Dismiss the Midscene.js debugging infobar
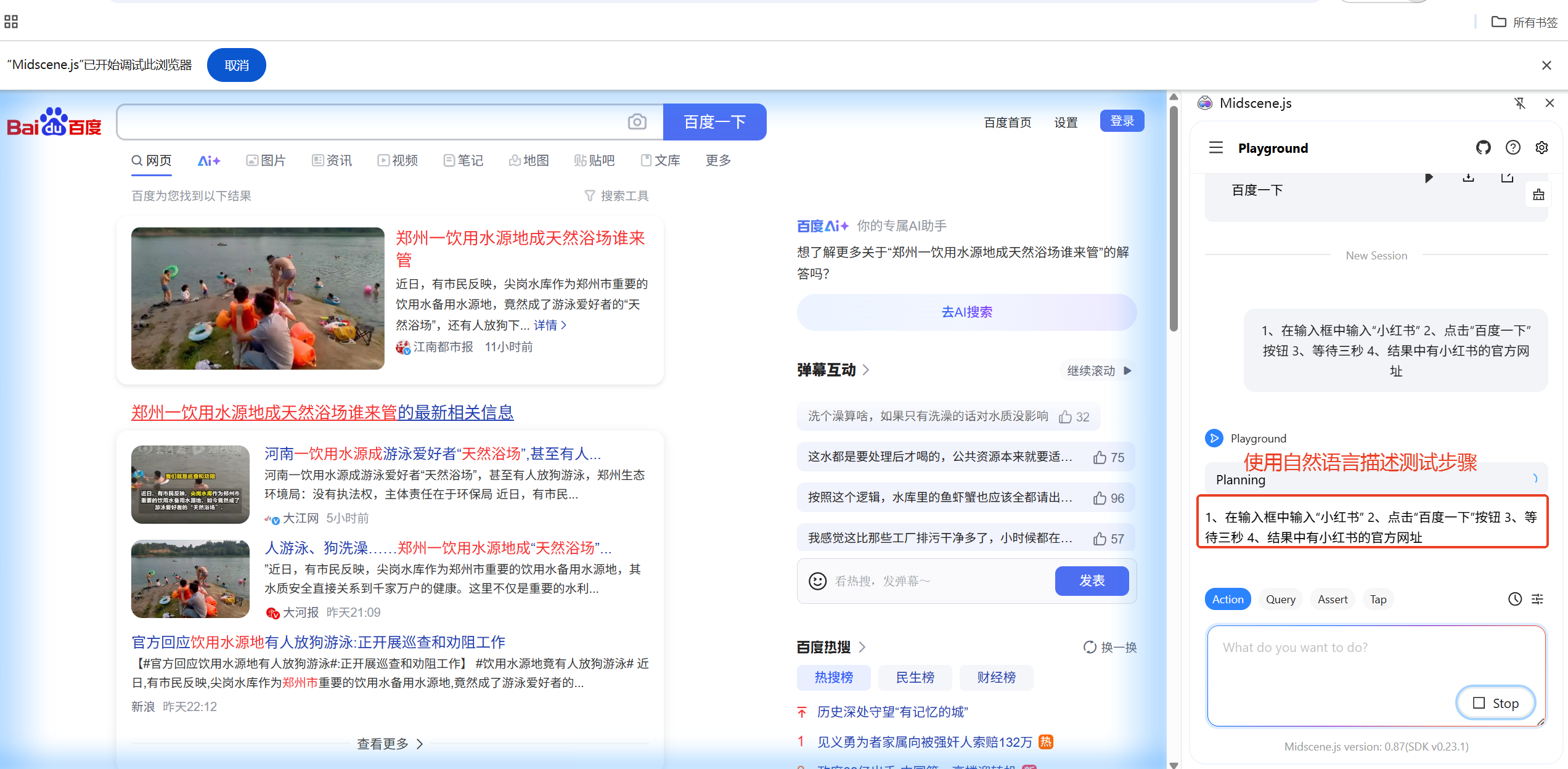Screen dimensions: 1568x769 point(1546,65)
